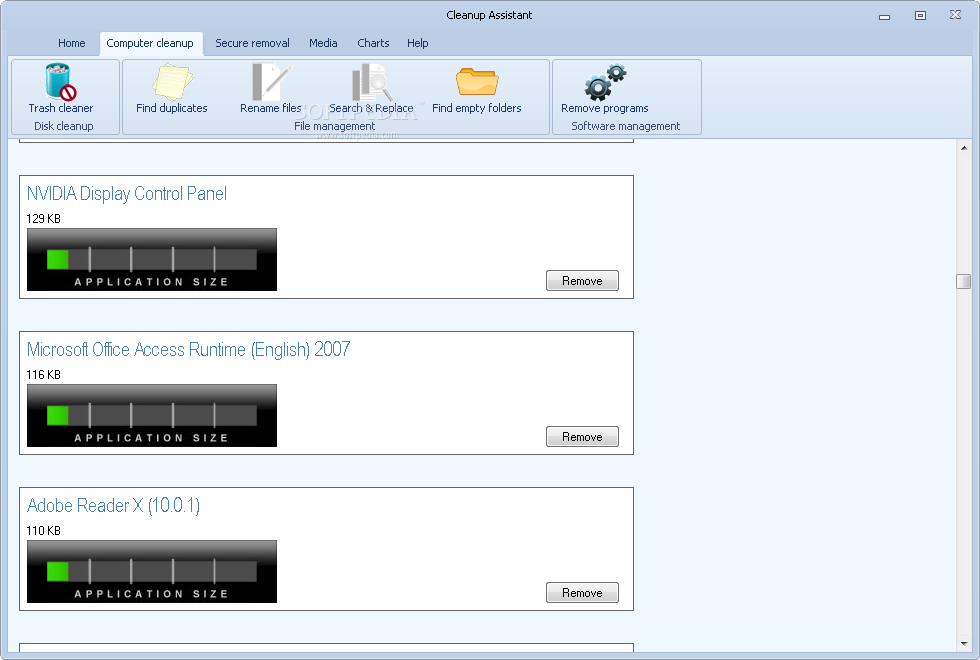Open the Remove programs gear icon
The image size is (980, 660).
(x=604, y=82)
